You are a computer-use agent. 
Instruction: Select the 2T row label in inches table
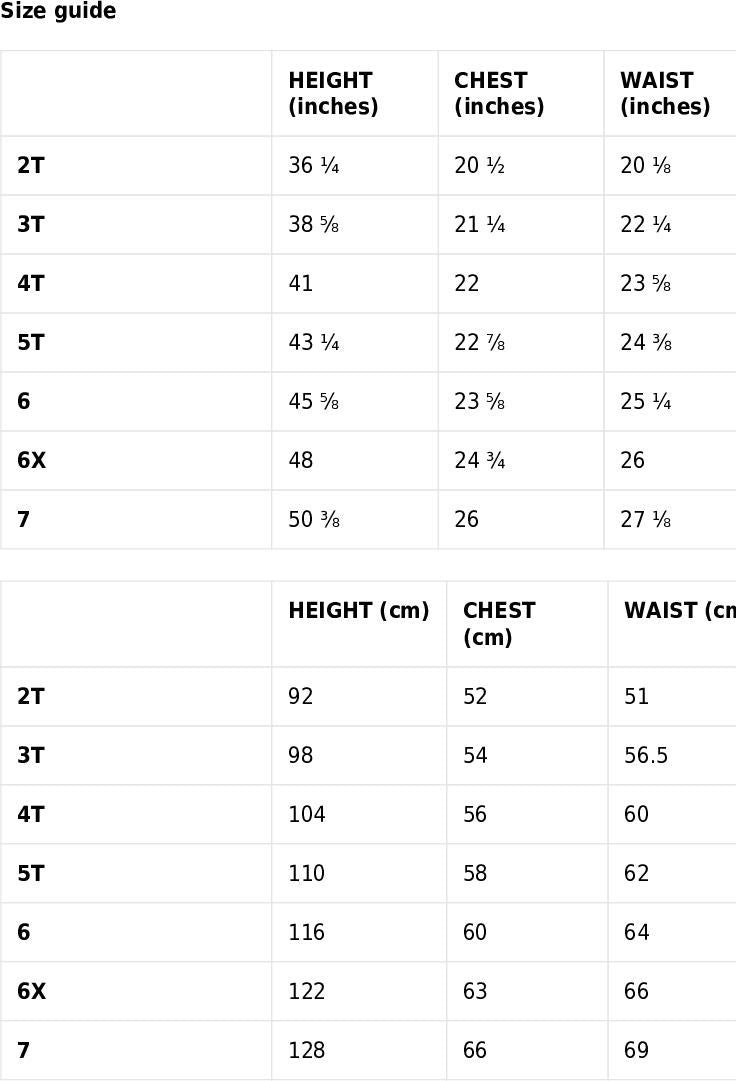pos(31,165)
